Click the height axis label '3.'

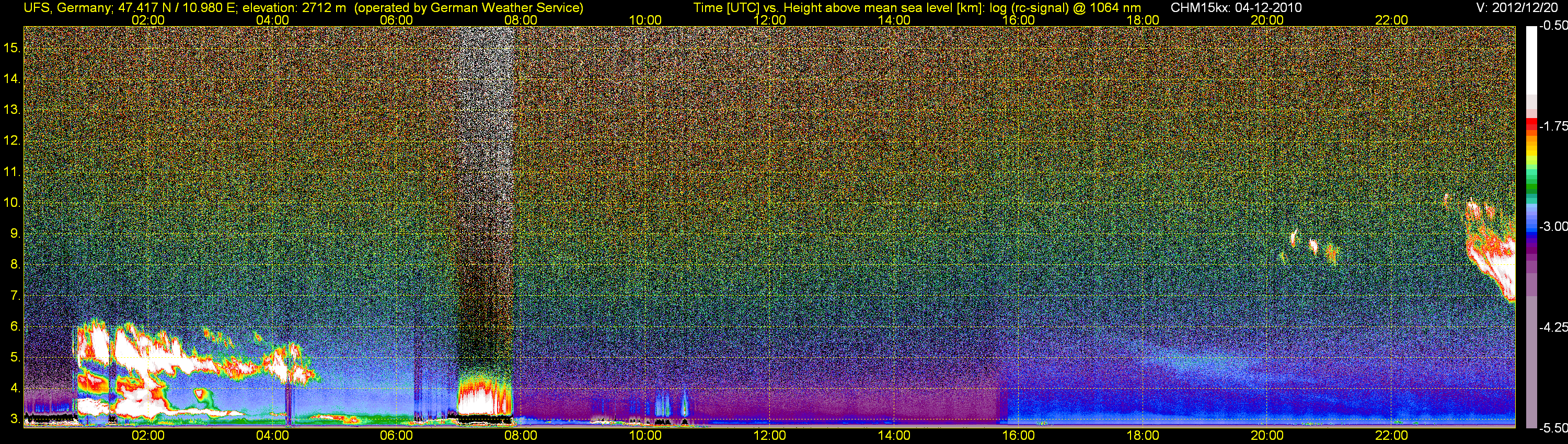[15, 419]
